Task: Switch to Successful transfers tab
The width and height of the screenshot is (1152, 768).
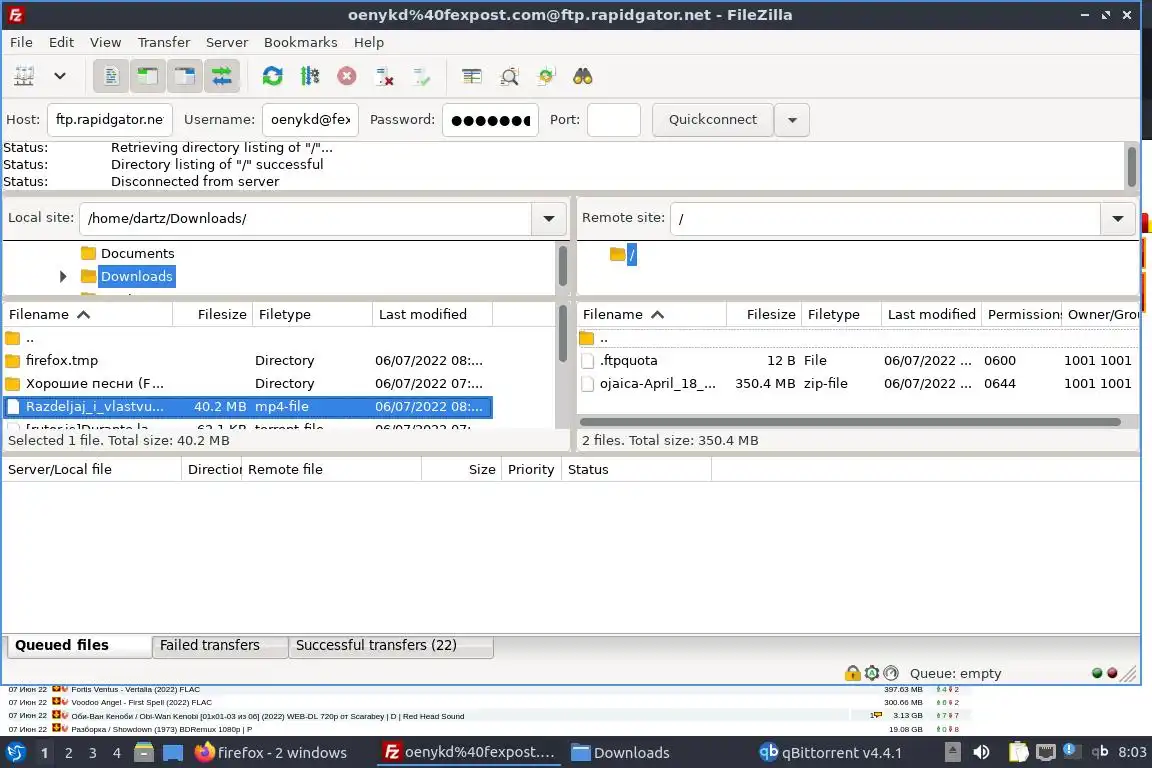Action: click(x=391, y=645)
